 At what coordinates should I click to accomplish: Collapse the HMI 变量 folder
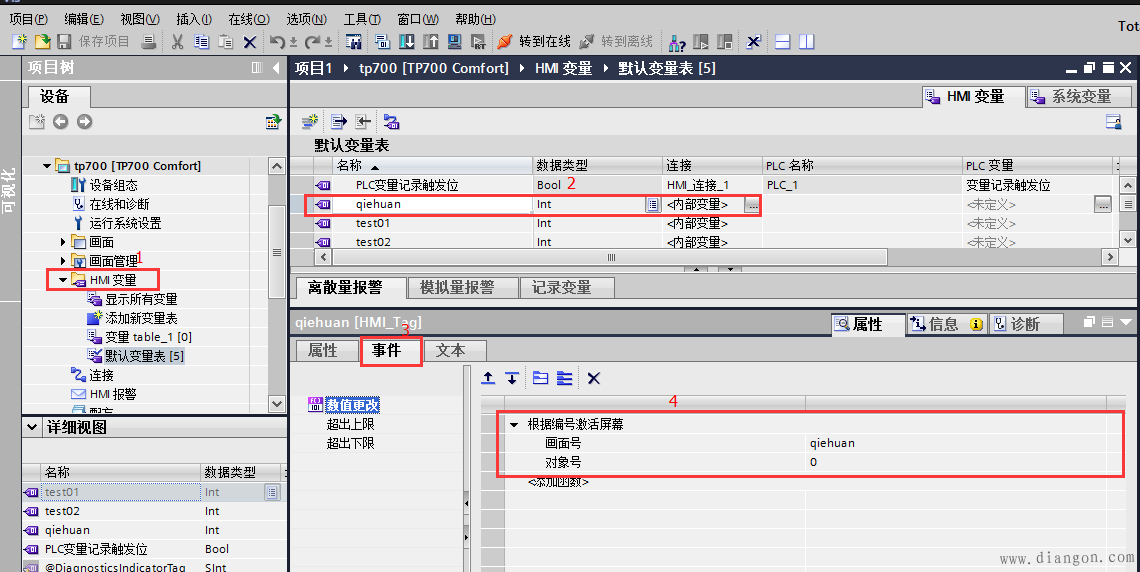click(63, 279)
